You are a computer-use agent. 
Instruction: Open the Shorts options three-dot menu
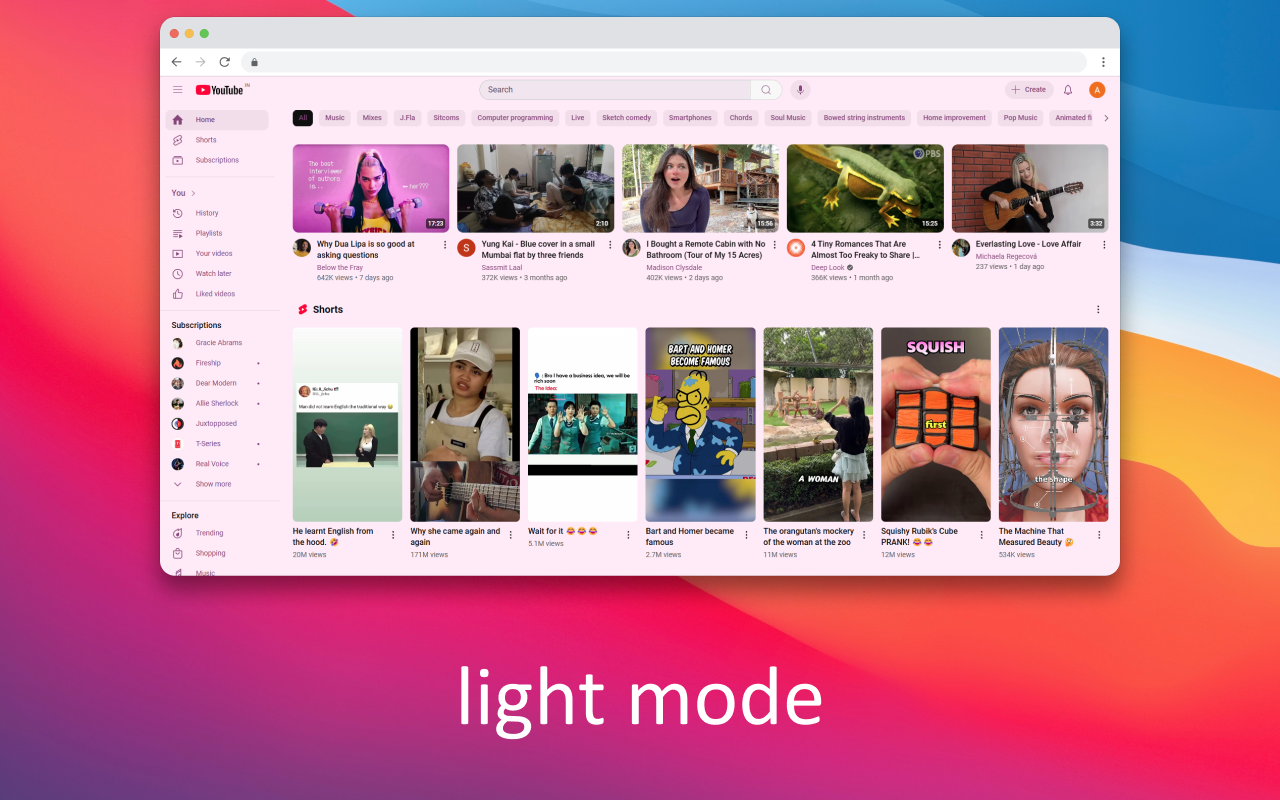1098,309
